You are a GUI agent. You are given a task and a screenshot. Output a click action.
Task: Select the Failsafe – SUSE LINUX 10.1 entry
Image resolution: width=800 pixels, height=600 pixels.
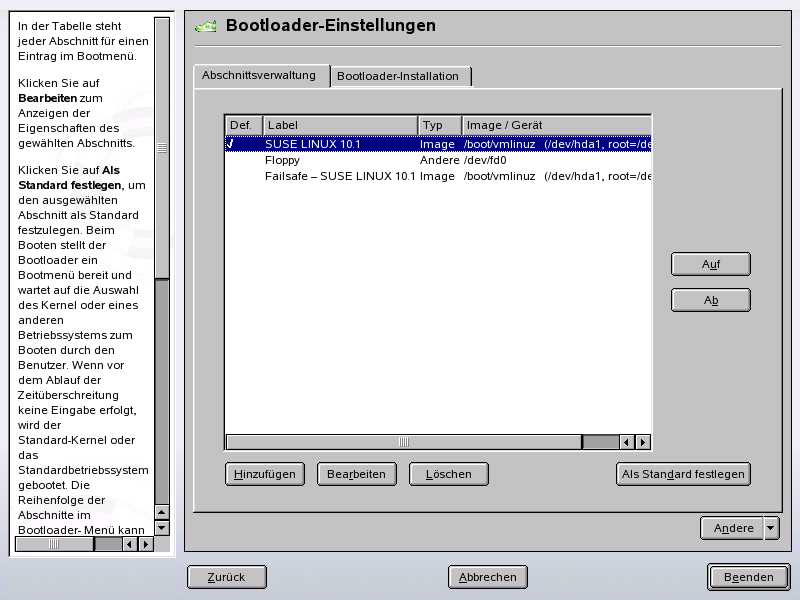coord(330,176)
